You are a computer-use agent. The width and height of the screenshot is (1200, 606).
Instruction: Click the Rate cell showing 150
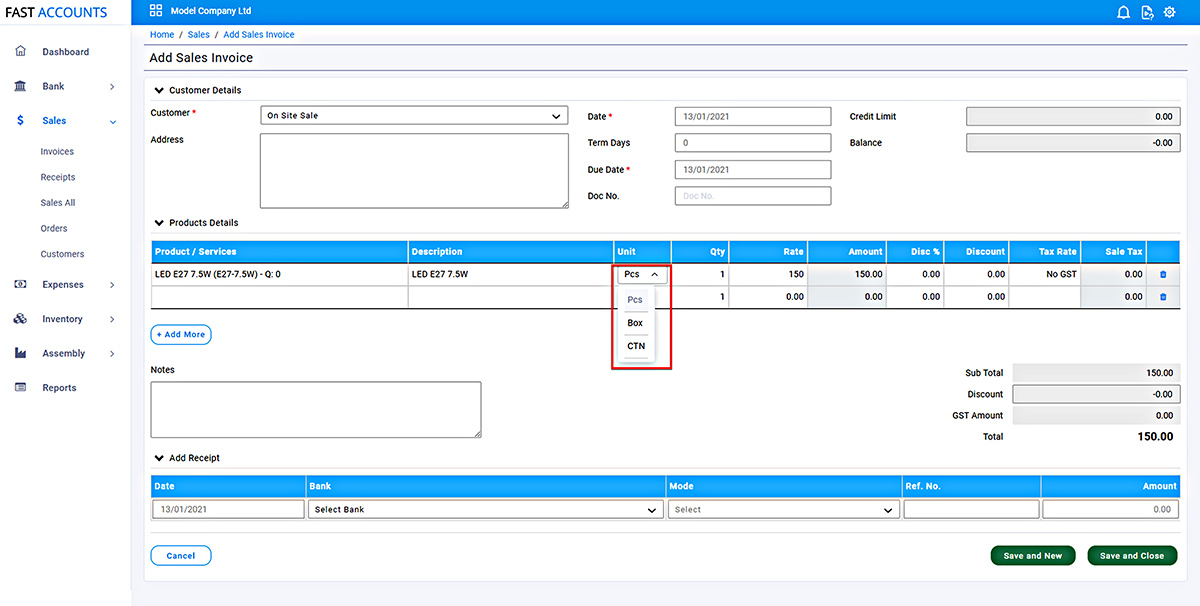(x=769, y=274)
